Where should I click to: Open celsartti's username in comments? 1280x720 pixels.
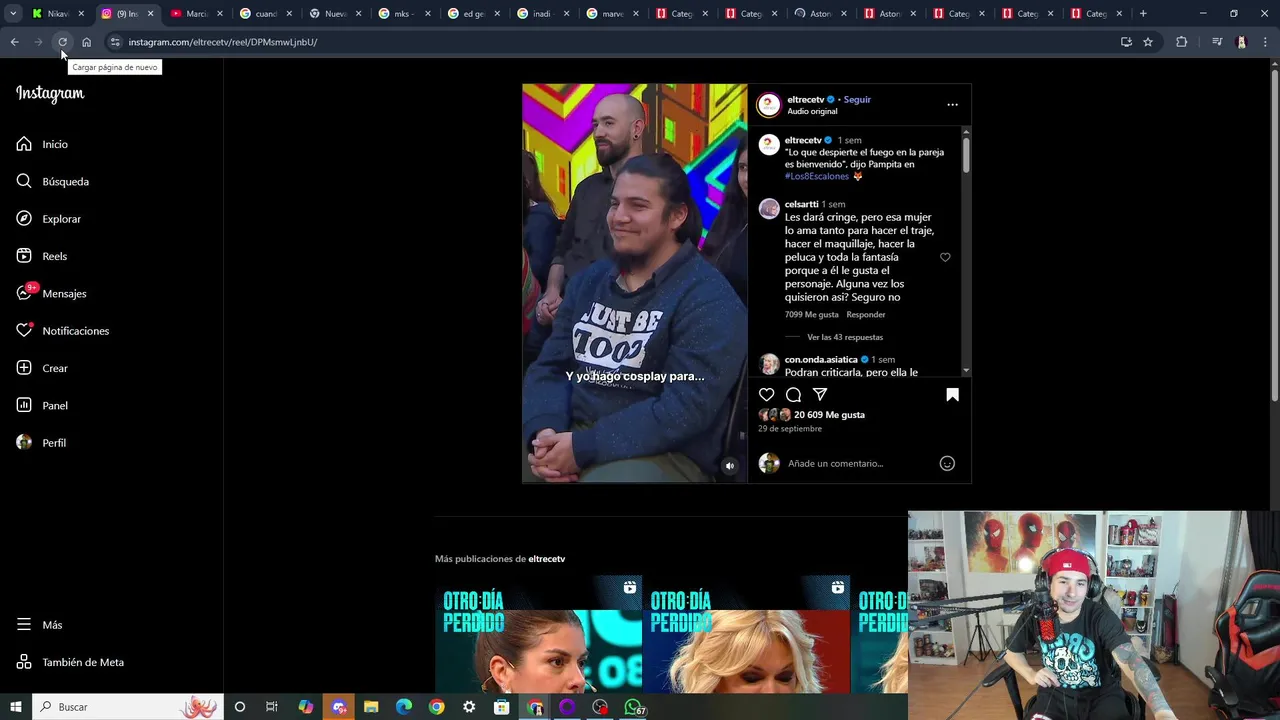tap(801, 204)
